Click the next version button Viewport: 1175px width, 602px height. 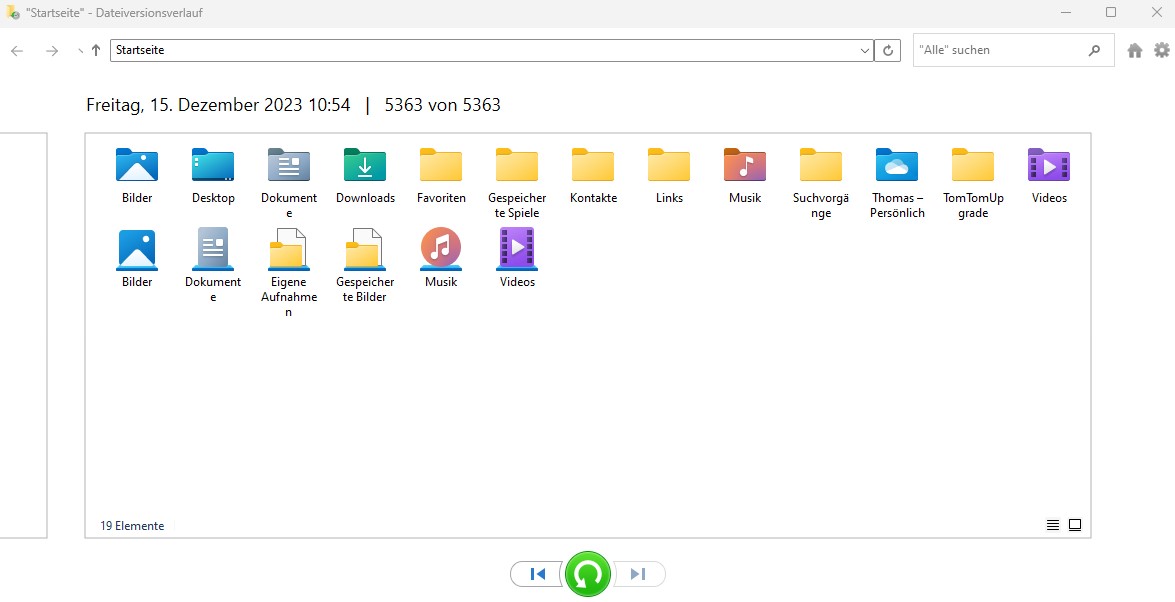pyautogui.click(x=638, y=574)
